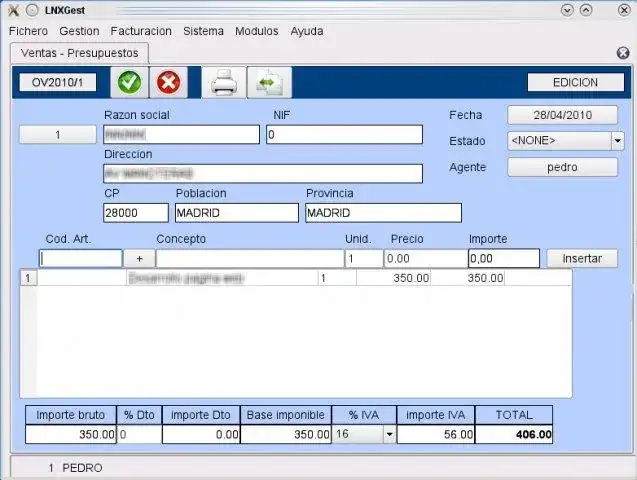The width and height of the screenshot is (637, 480).
Task: Select row 1 in the items table
Action: 296,278
